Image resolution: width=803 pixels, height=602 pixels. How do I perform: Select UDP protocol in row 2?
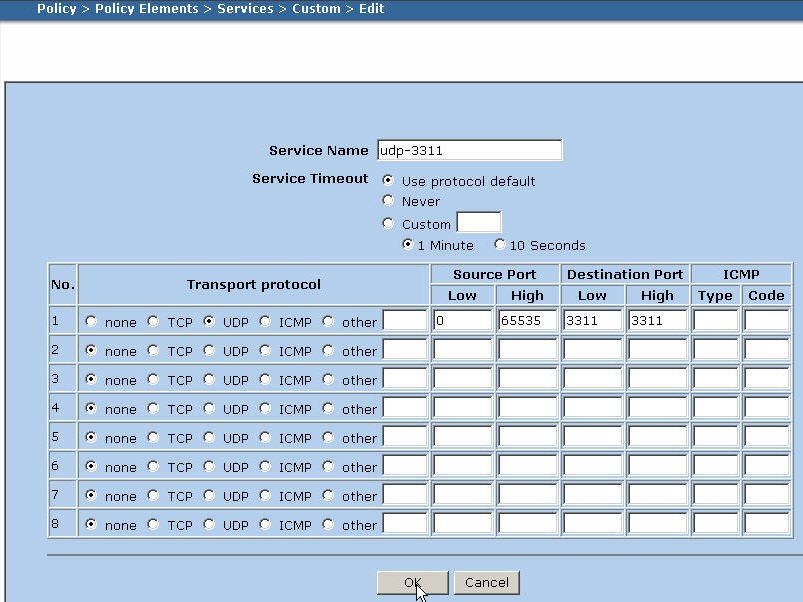pos(209,351)
